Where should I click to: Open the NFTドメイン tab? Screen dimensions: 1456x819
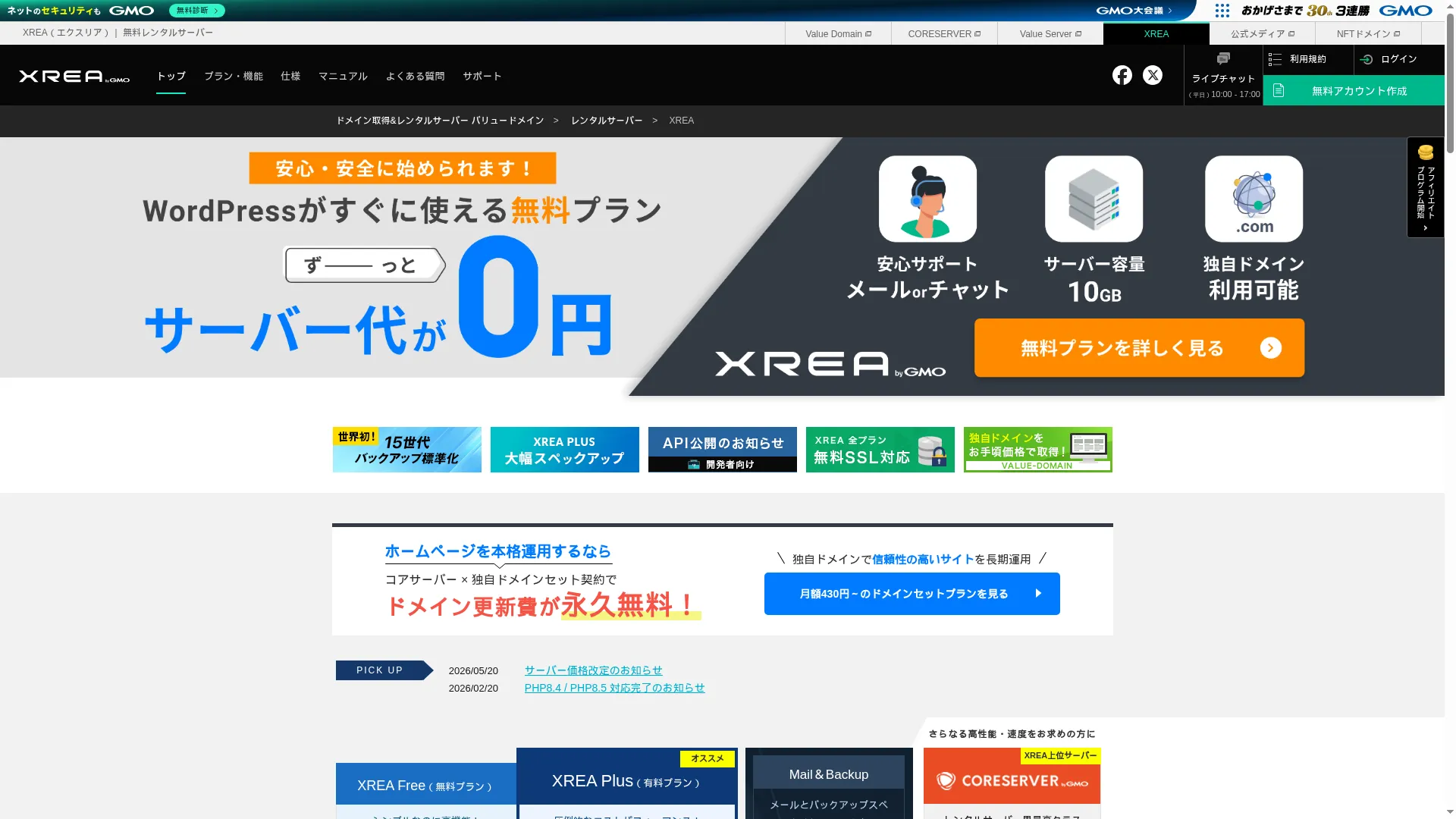(x=1369, y=34)
